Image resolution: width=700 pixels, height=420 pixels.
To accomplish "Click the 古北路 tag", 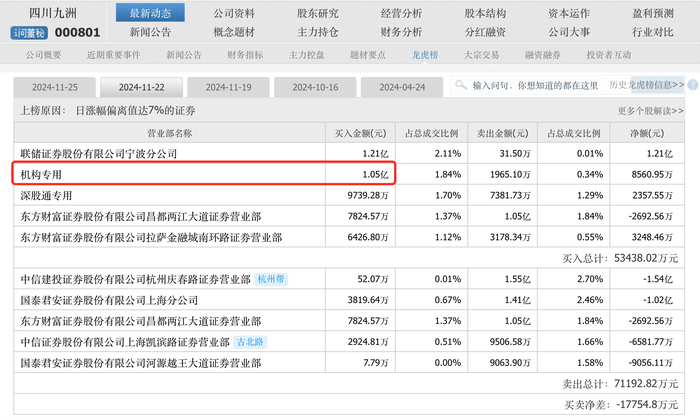I will (250, 342).
